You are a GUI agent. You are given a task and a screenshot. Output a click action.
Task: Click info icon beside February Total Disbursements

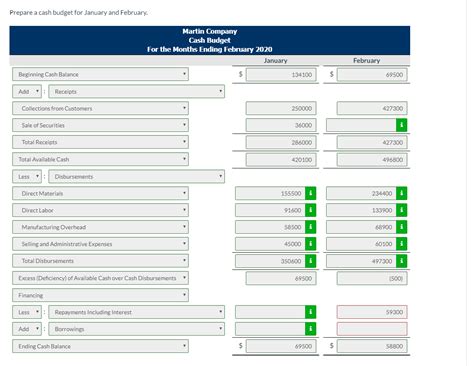(401, 261)
